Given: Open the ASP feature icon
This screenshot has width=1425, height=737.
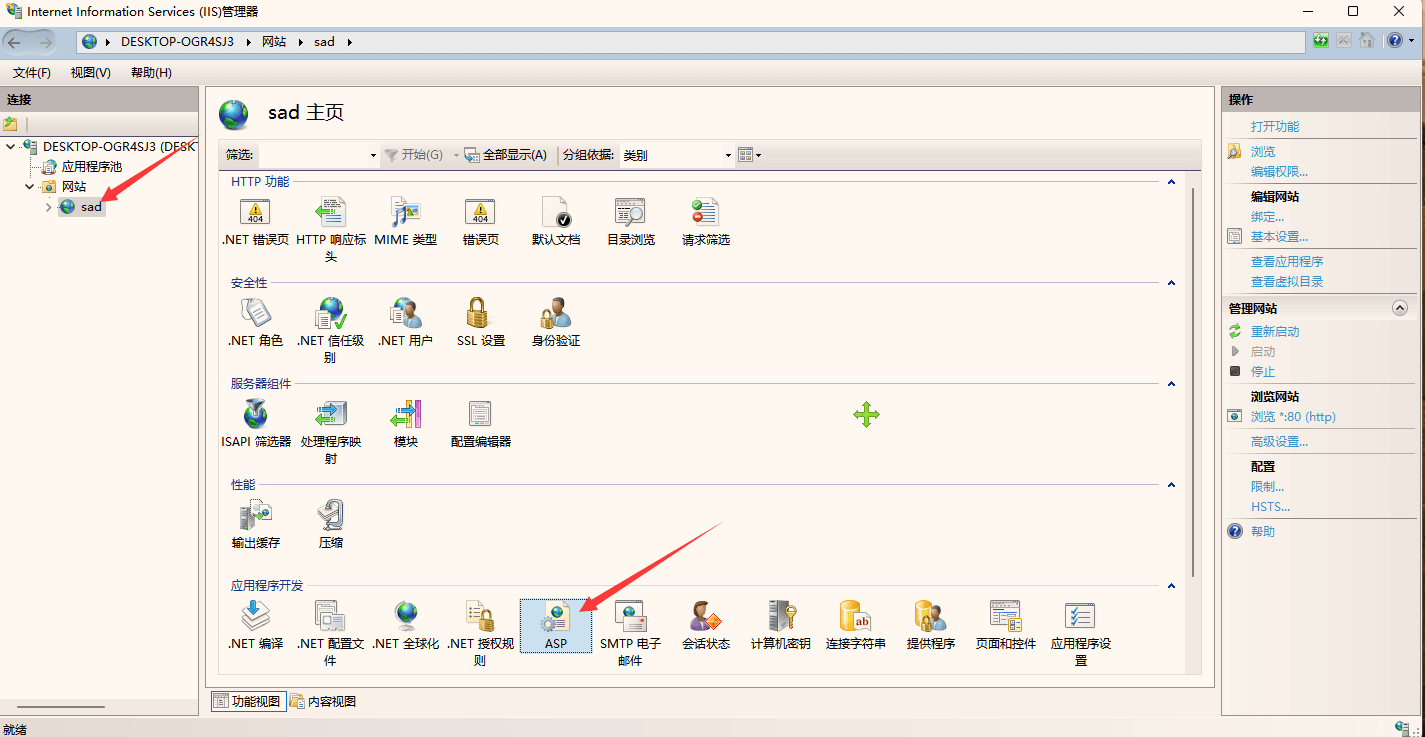Looking at the screenshot, I should point(556,626).
